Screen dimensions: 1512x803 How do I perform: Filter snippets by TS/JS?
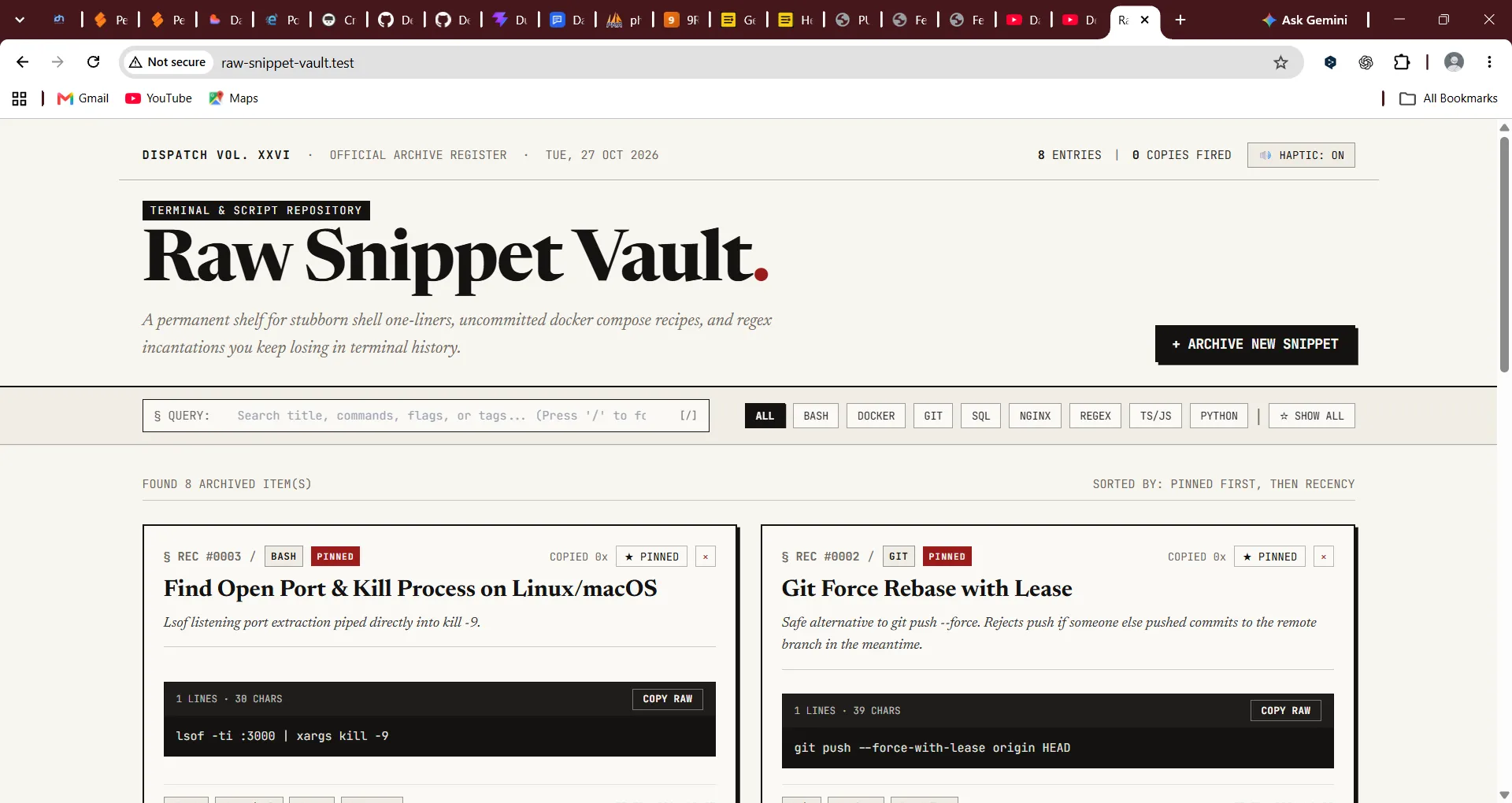(x=1155, y=416)
